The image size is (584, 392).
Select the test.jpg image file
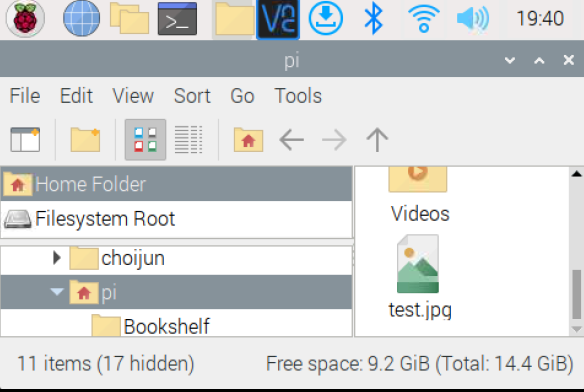(x=420, y=277)
